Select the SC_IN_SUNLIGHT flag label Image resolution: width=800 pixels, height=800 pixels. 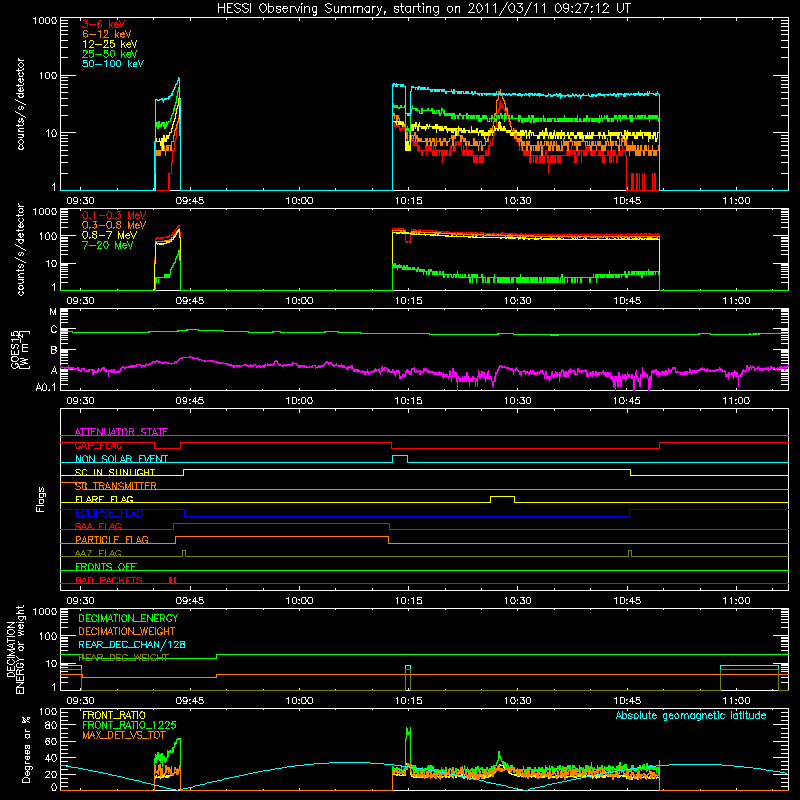pyautogui.click(x=115, y=472)
